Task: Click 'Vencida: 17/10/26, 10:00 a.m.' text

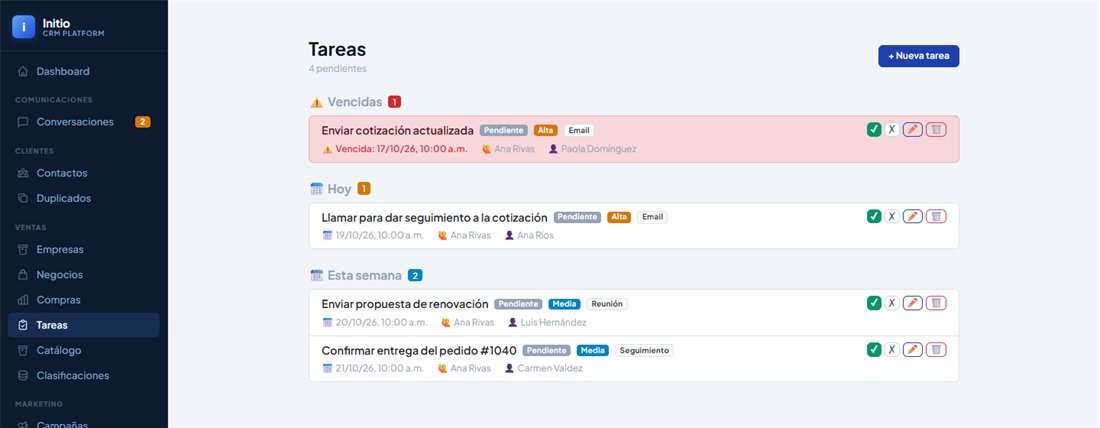Action: [x=401, y=149]
